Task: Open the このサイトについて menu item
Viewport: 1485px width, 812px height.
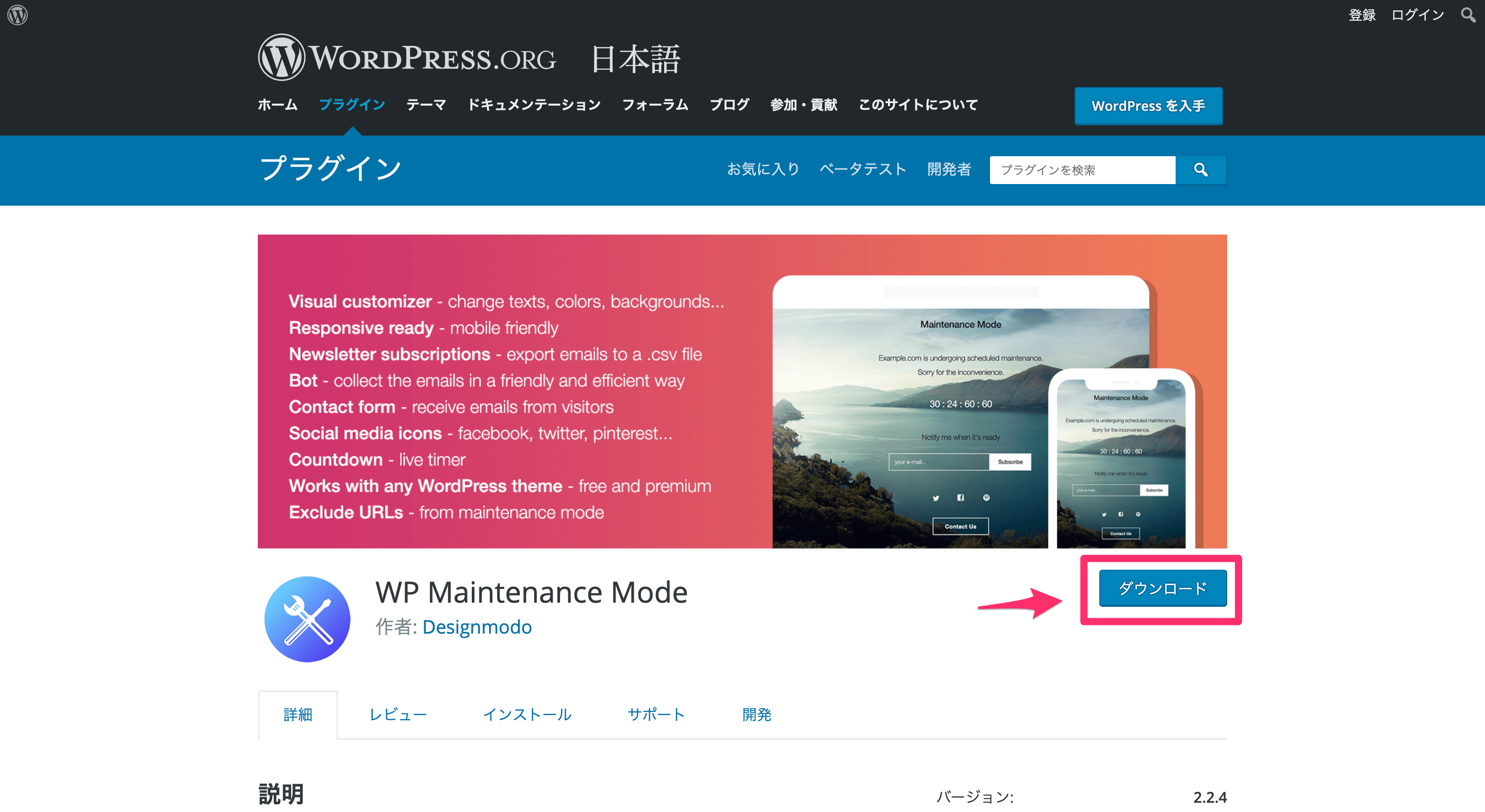Action: pos(918,105)
